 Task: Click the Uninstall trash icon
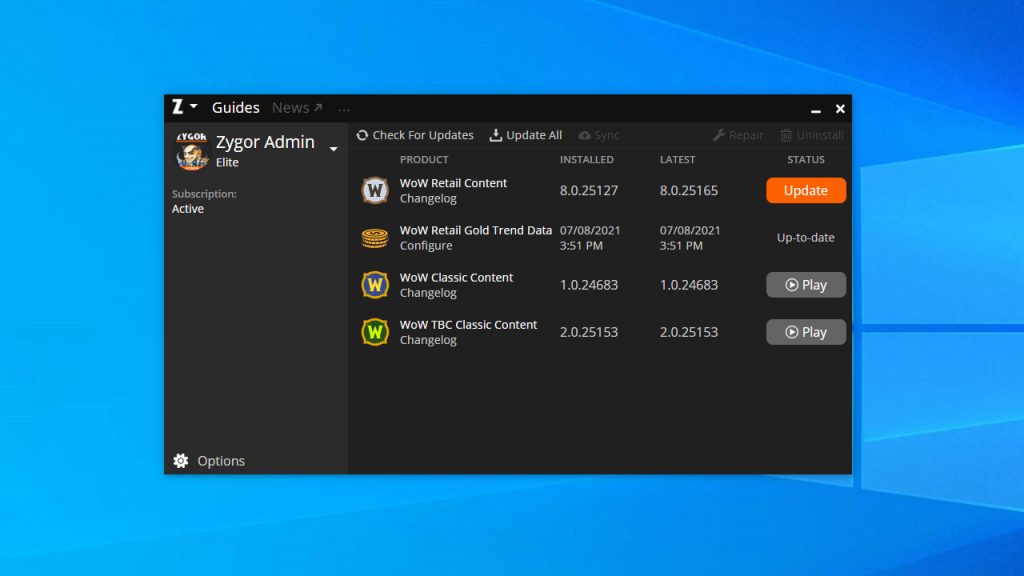coord(786,135)
